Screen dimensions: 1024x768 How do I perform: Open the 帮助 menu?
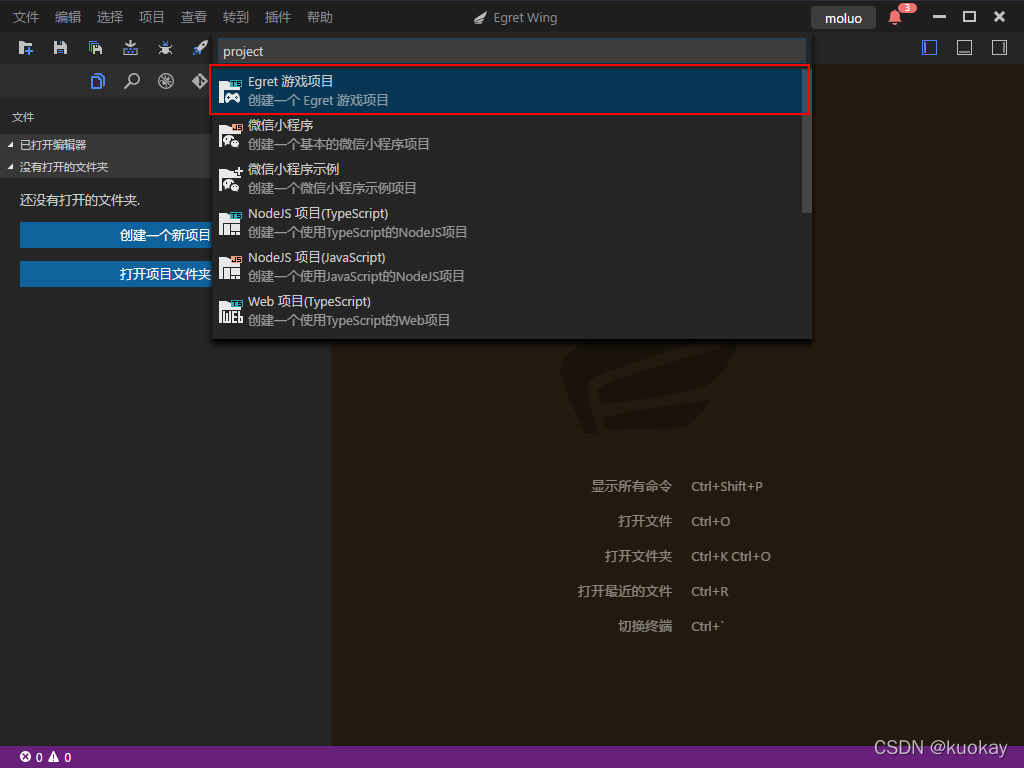[320, 18]
